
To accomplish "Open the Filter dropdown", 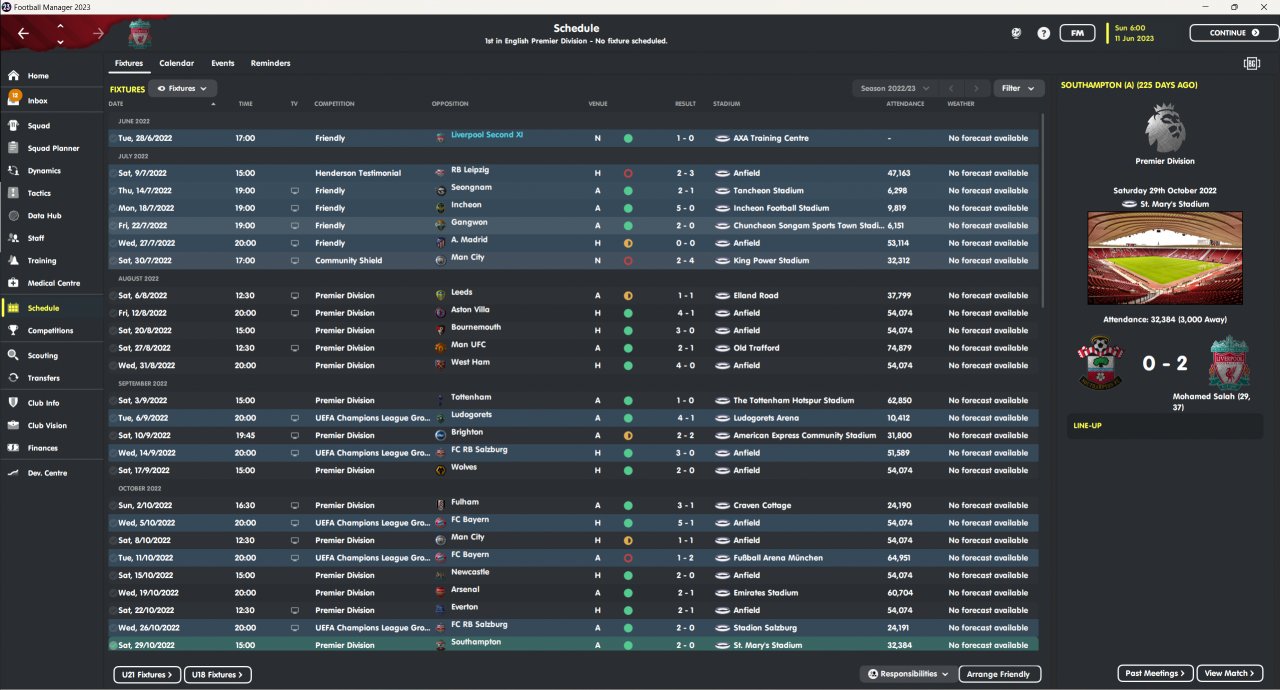I will tap(1019, 88).
